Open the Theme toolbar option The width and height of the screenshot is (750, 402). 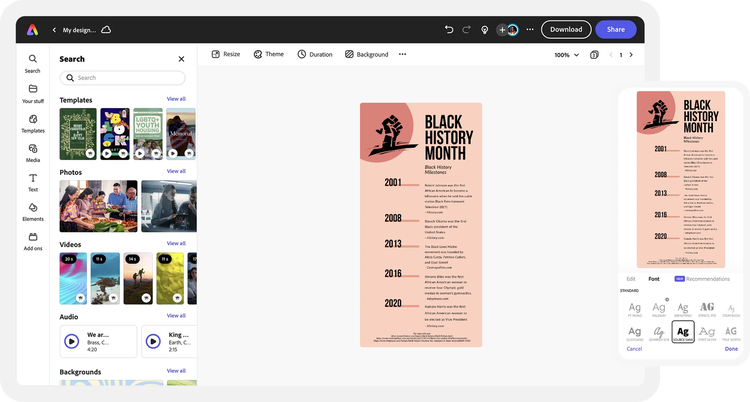pyautogui.click(x=268, y=54)
